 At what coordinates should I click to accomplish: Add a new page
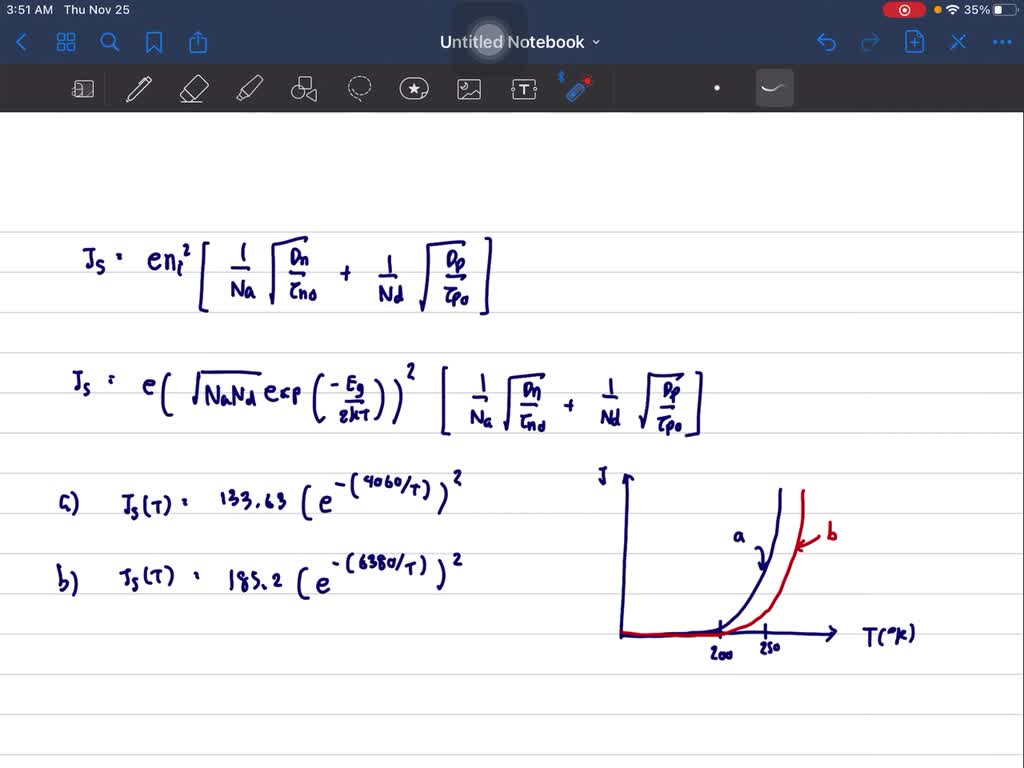click(x=913, y=42)
